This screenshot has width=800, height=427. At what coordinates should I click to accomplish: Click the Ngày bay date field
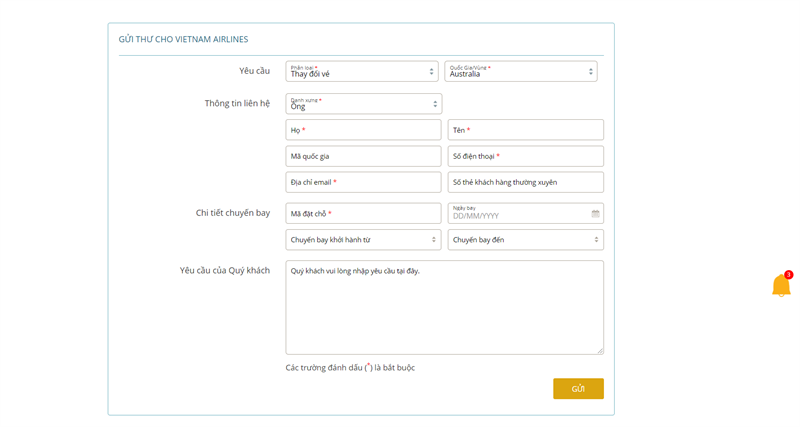526,213
